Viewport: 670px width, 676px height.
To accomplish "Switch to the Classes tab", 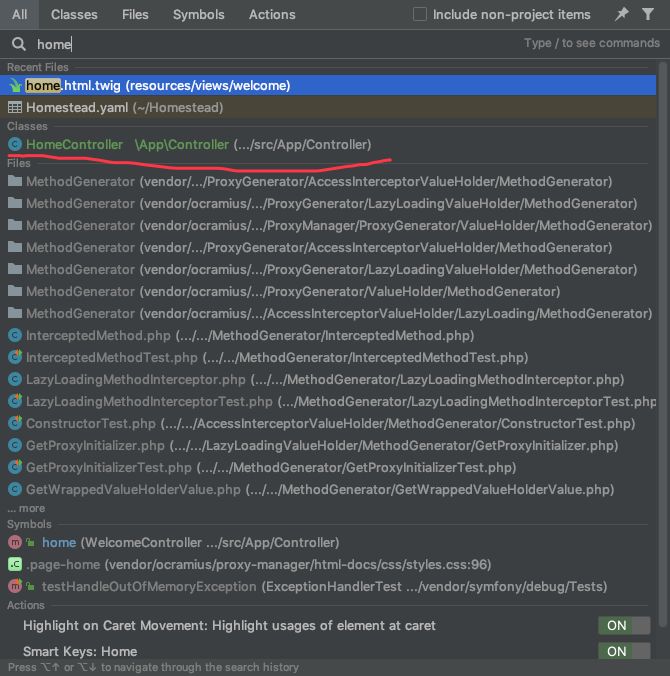I will (x=74, y=15).
